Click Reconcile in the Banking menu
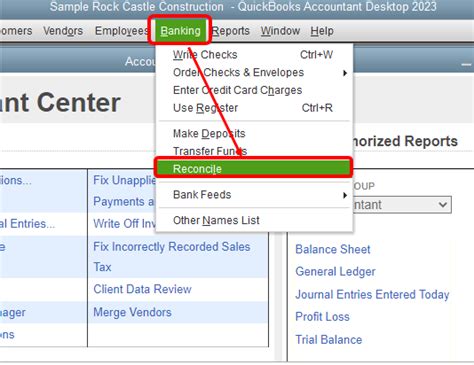474x365 pixels. pos(253,168)
